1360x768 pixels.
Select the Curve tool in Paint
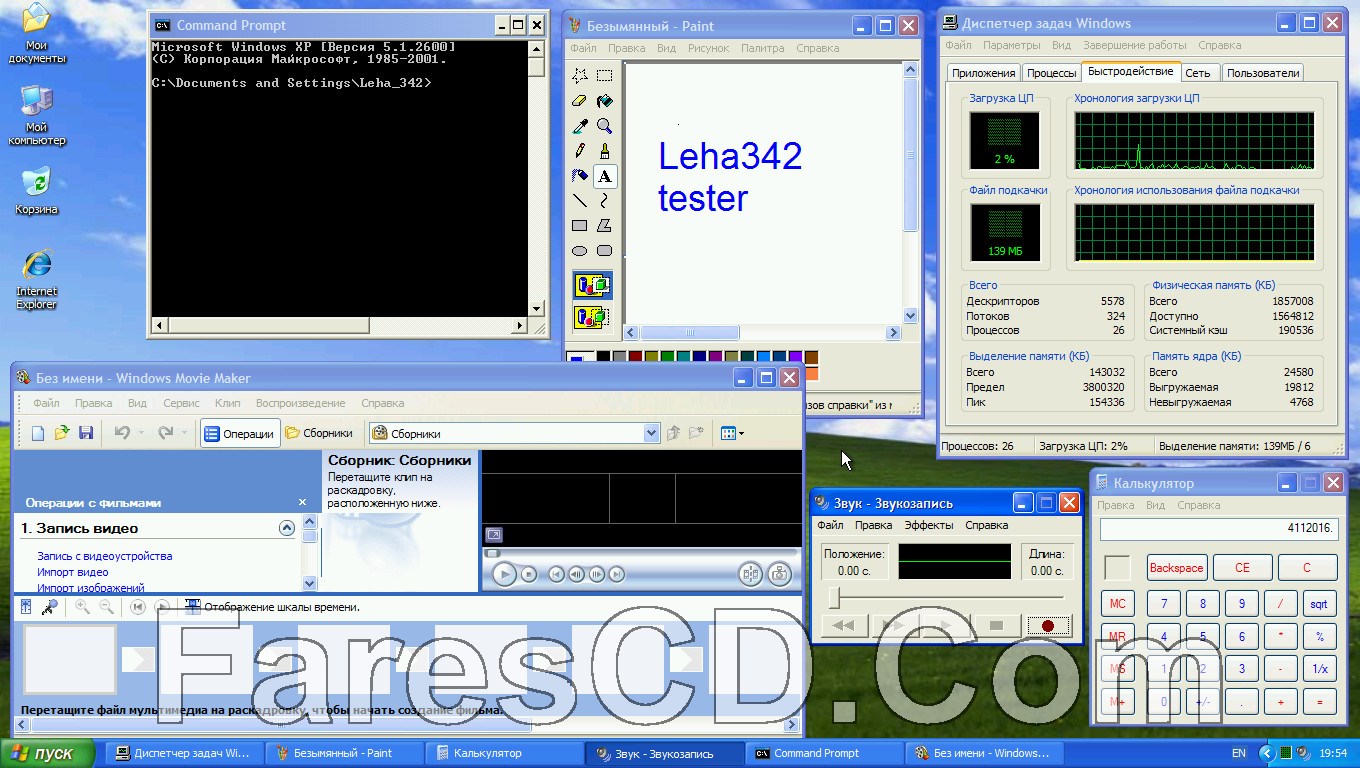click(605, 201)
